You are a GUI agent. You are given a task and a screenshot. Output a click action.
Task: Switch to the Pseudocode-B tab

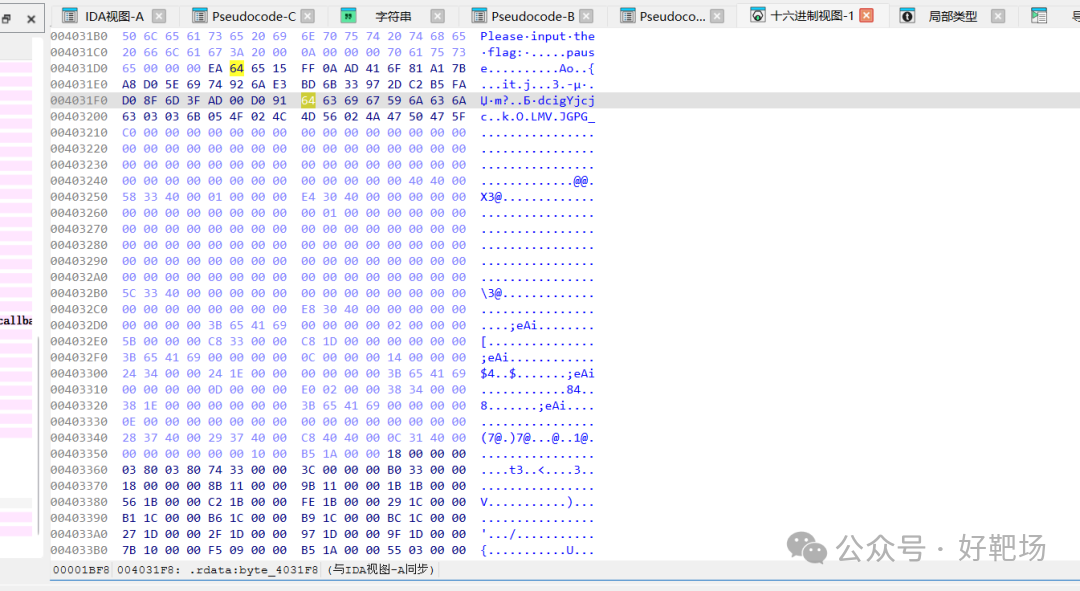click(532, 16)
